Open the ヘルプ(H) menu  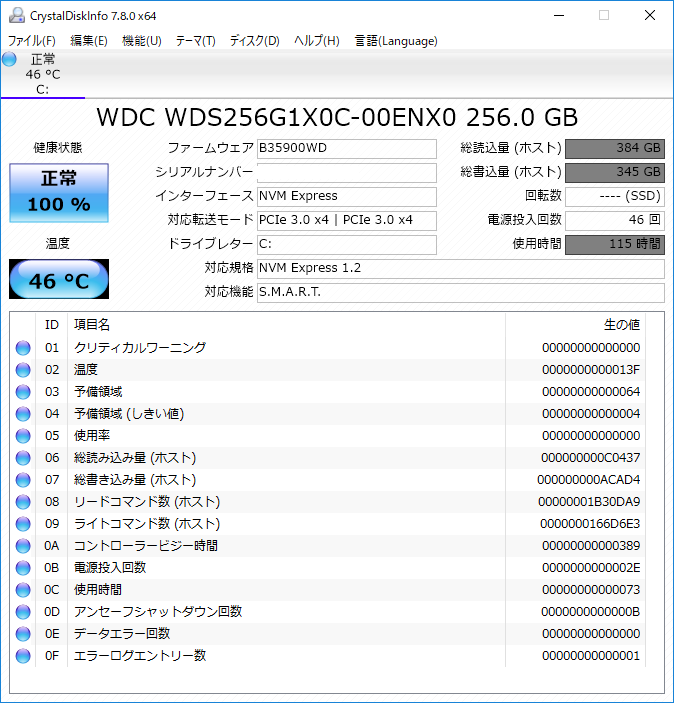click(x=317, y=41)
